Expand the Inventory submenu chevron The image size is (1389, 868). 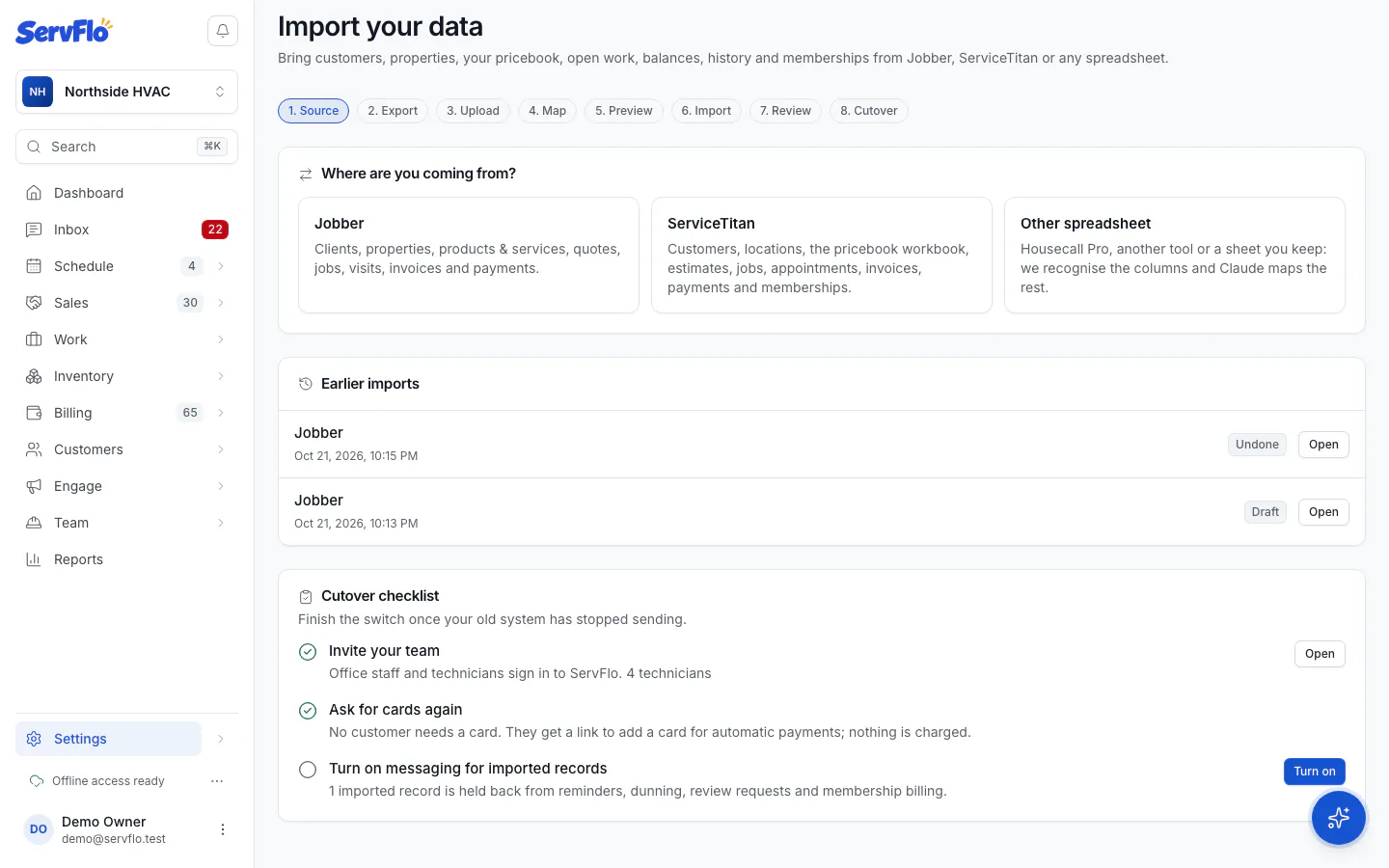(221, 376)
